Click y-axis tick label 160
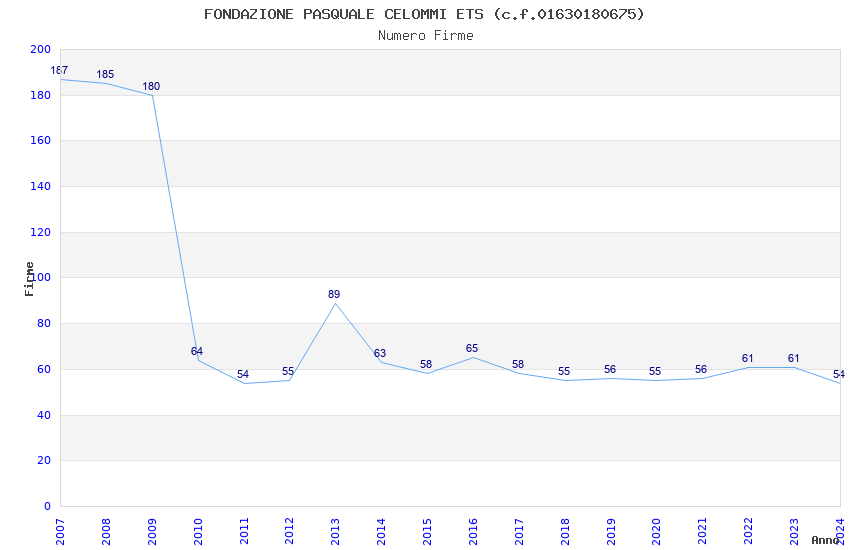This screenshot has width=850, height=550. [x=41, y=140]
